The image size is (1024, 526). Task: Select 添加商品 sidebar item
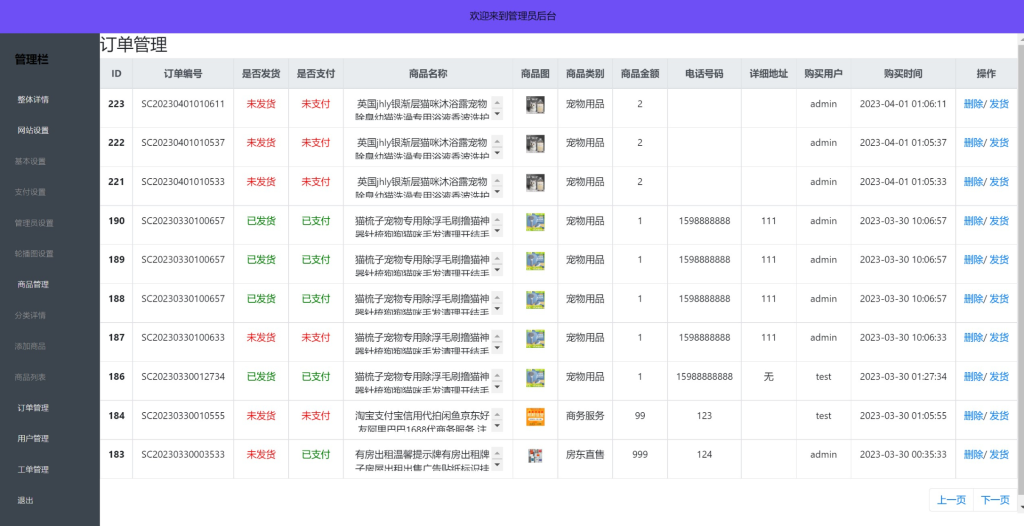(x=30, y=346)
